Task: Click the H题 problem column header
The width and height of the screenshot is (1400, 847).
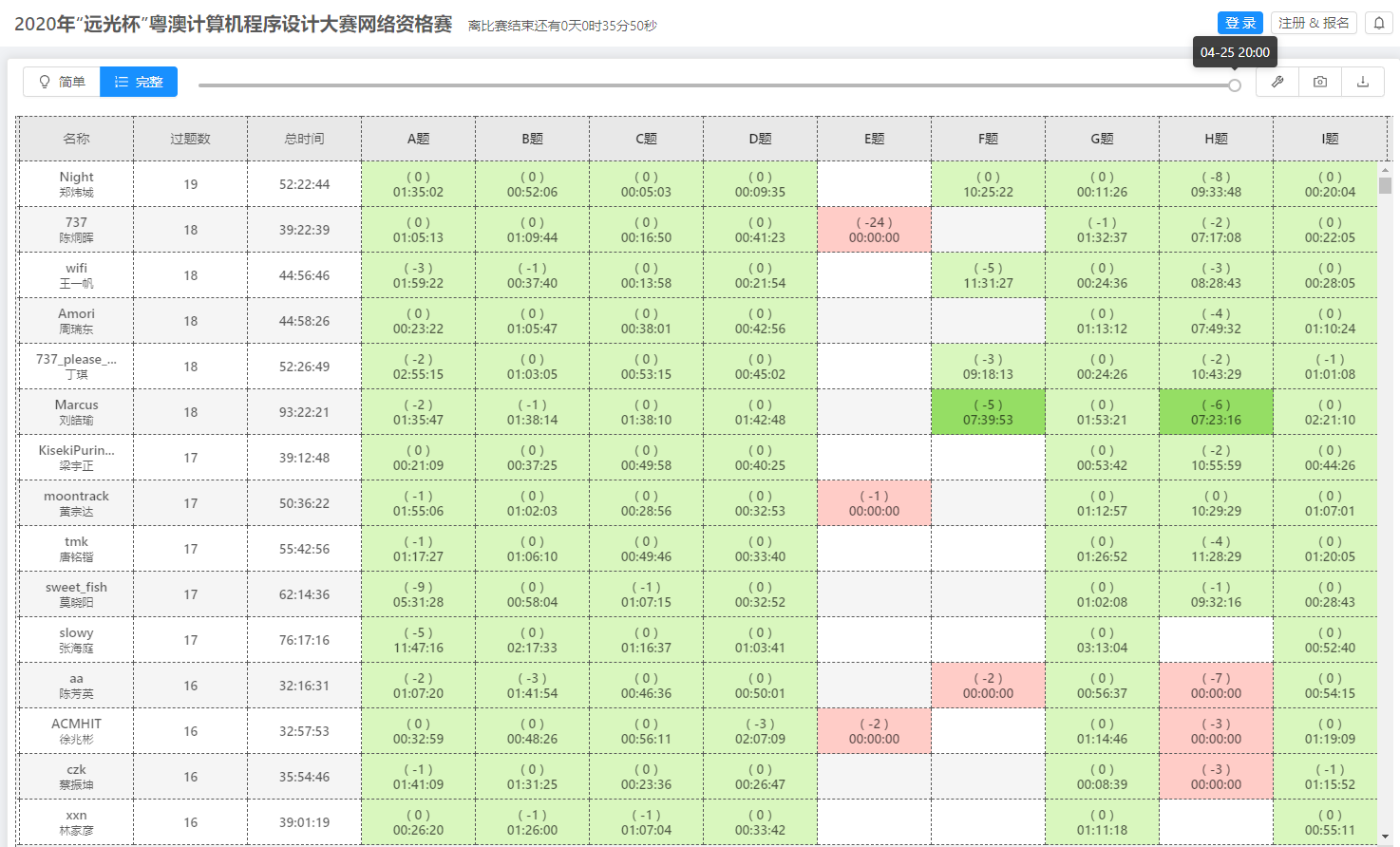Action: pos(1216,139)
